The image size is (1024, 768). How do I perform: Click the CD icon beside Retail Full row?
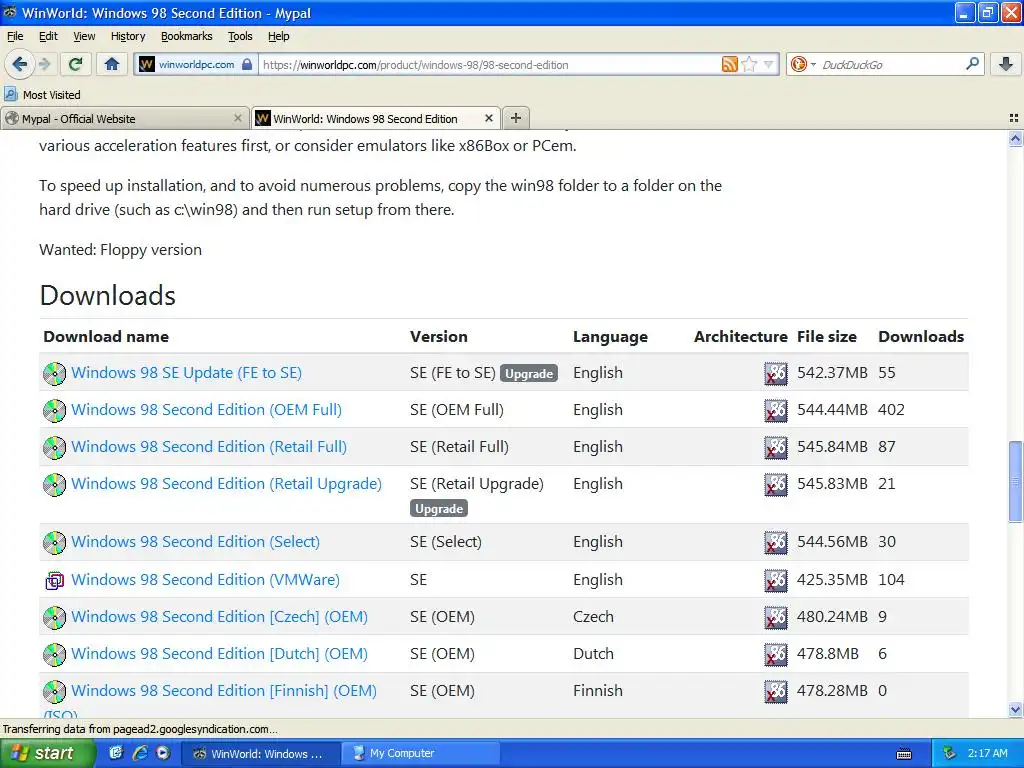54,447
